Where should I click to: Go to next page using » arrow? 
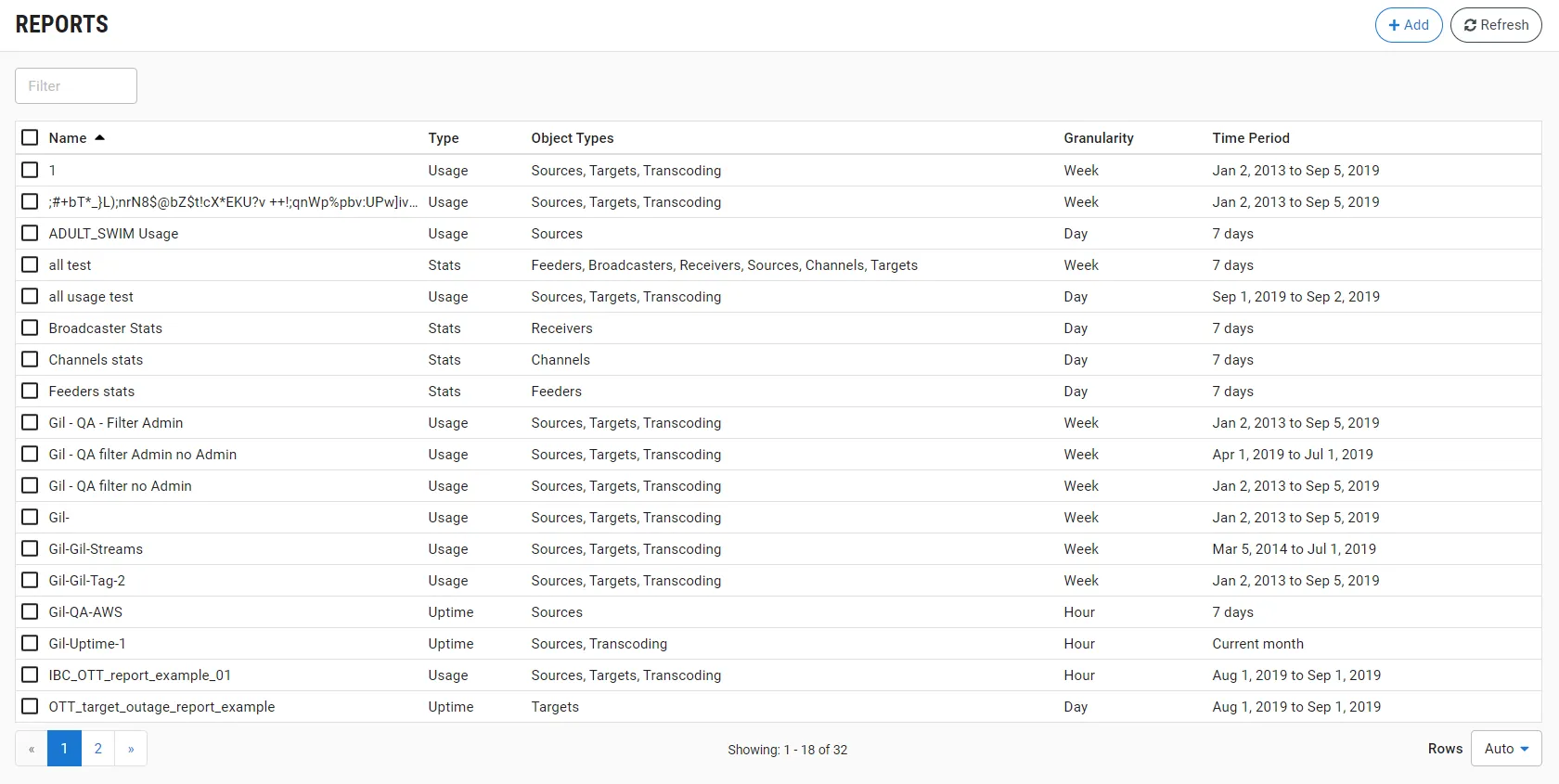[131, 749]
